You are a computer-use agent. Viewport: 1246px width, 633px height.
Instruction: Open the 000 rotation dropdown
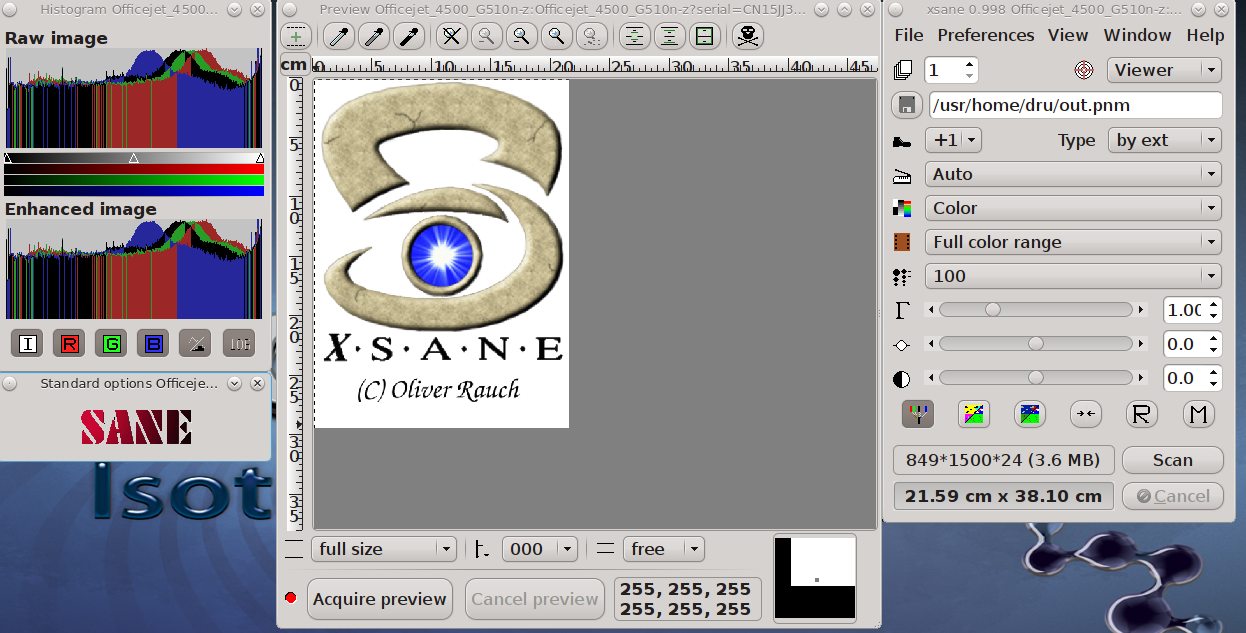click(x=540, y=549)
